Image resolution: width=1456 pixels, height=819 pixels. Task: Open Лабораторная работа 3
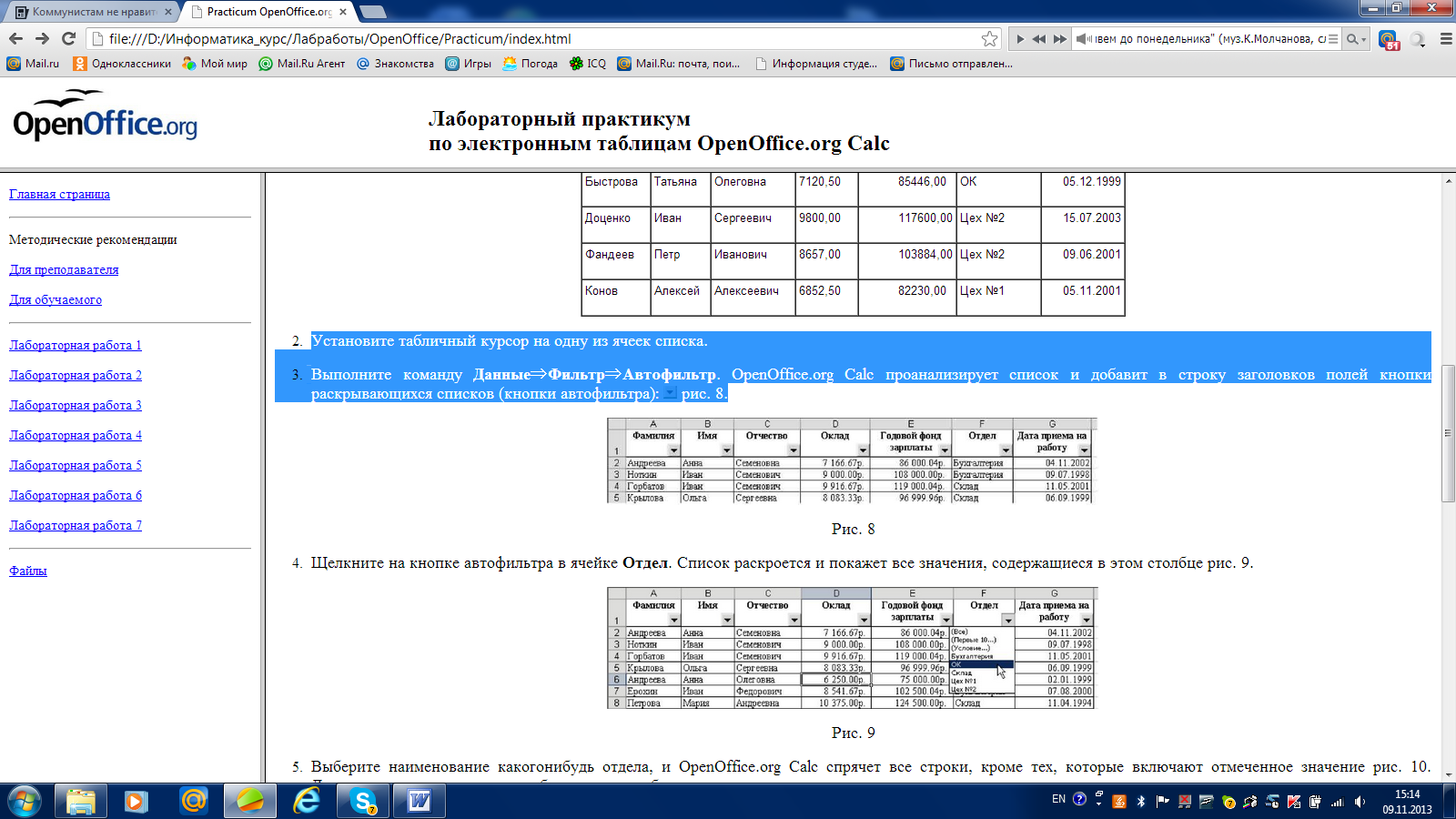pos(76,405)
